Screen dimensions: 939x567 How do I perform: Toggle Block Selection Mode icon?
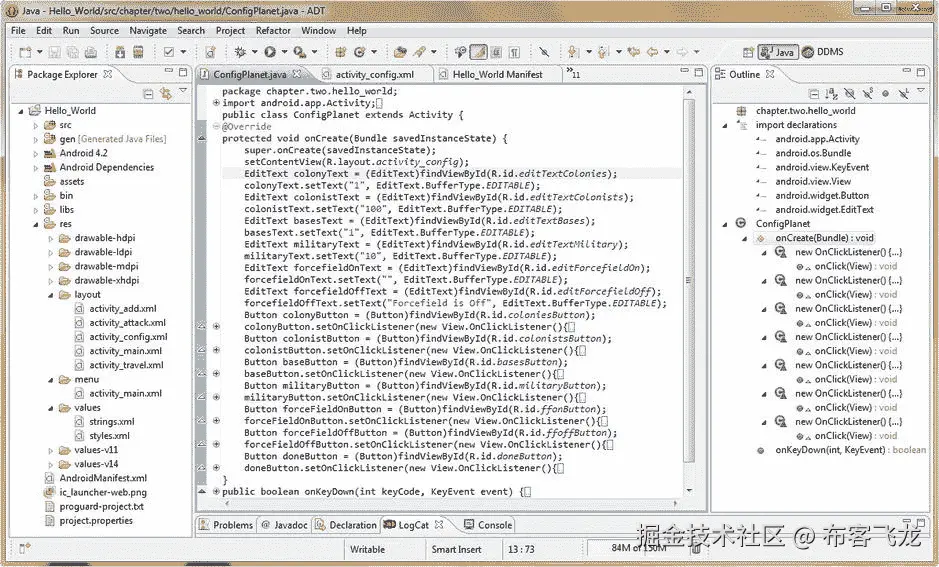(x=496, y=52)
